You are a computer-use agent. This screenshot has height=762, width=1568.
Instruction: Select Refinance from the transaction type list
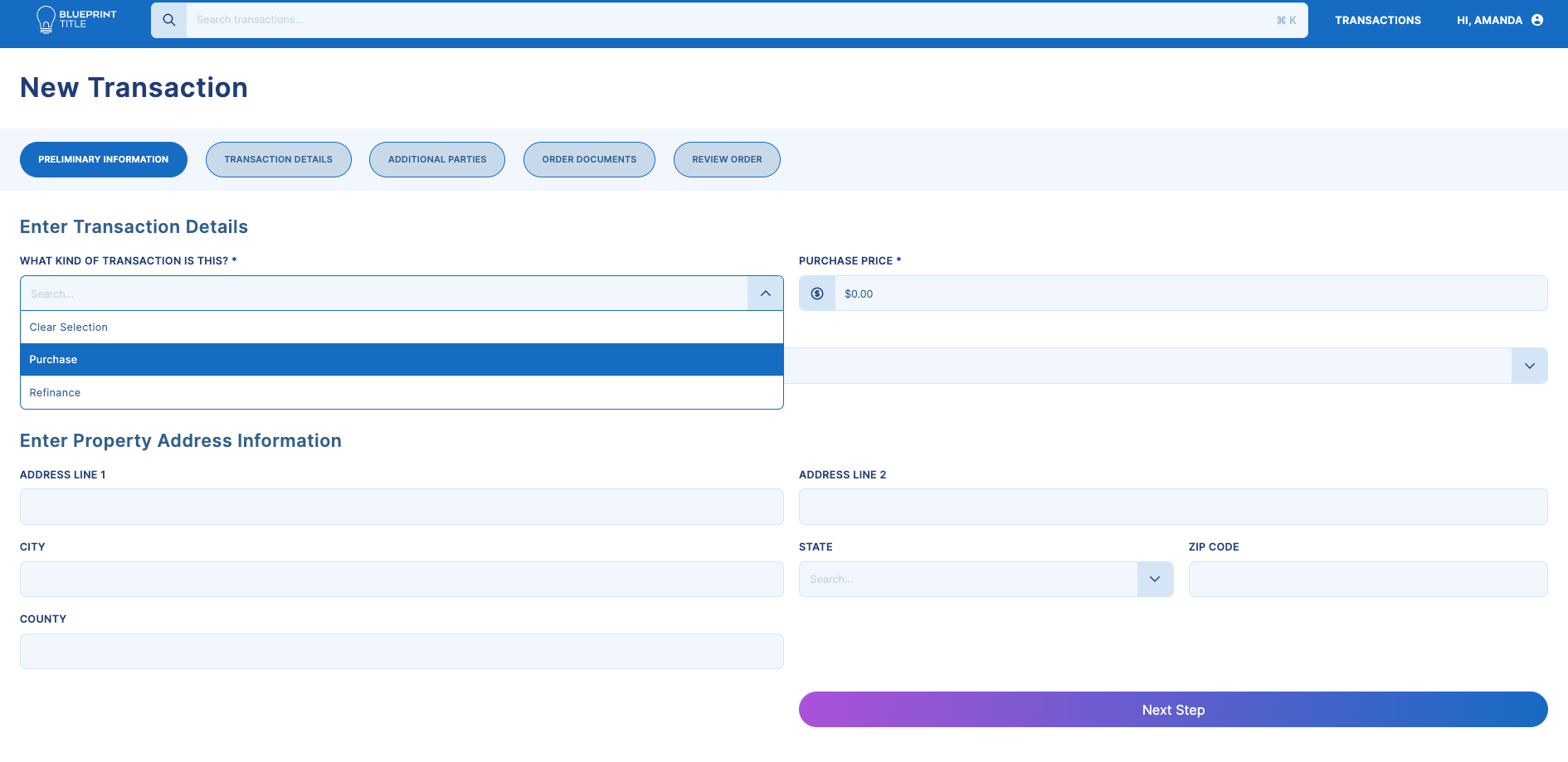click(x=402, y=392)
